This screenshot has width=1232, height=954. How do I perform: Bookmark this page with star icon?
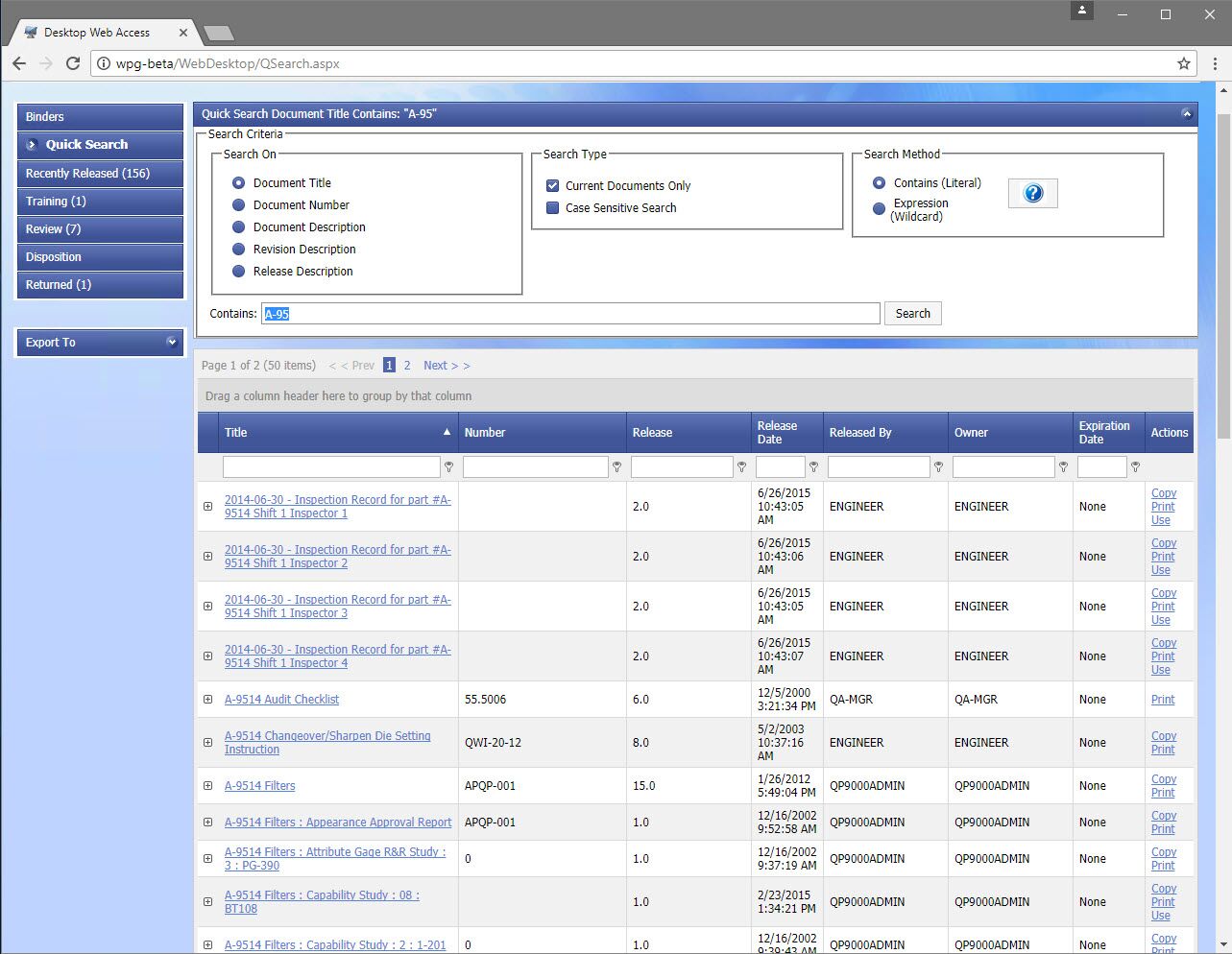1184,63
